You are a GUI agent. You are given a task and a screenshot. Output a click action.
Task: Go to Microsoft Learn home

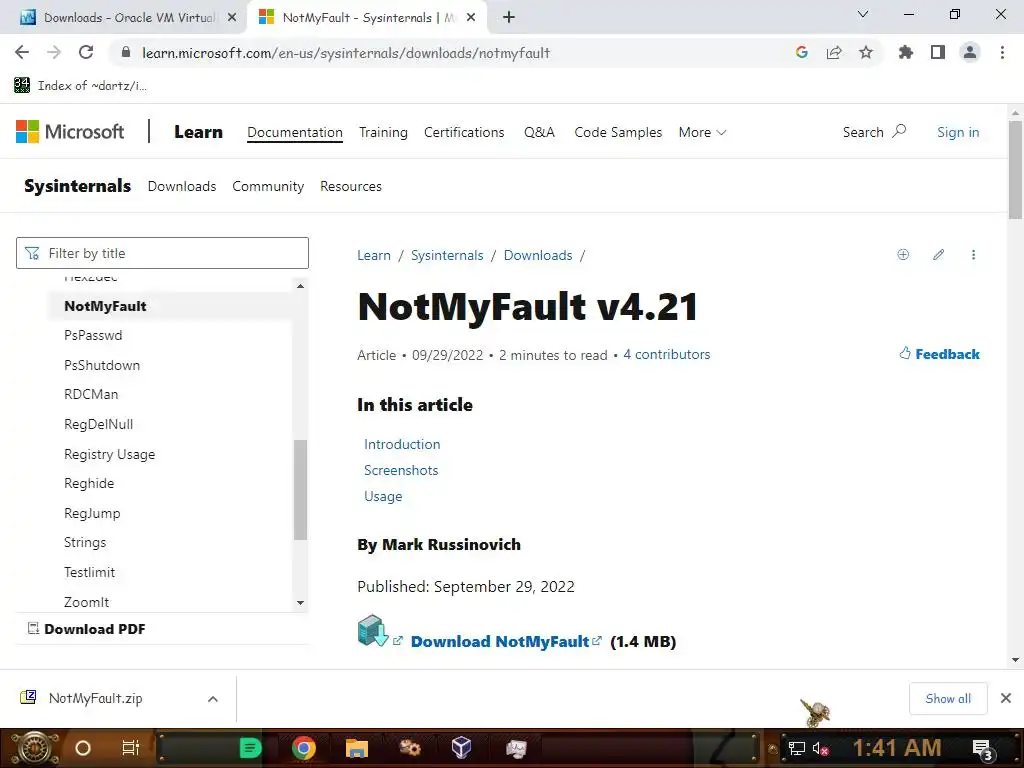click(199, 132)
